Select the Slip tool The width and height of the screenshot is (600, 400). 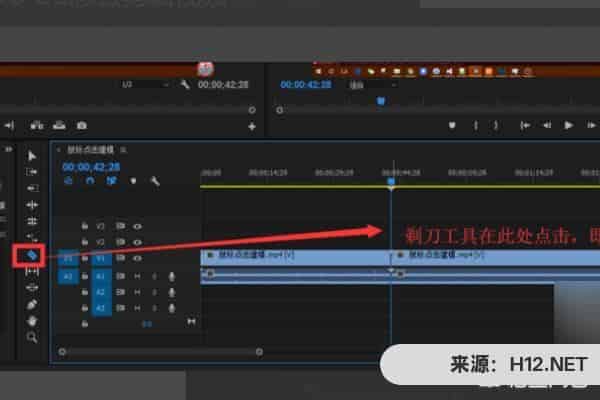point(32,271)
